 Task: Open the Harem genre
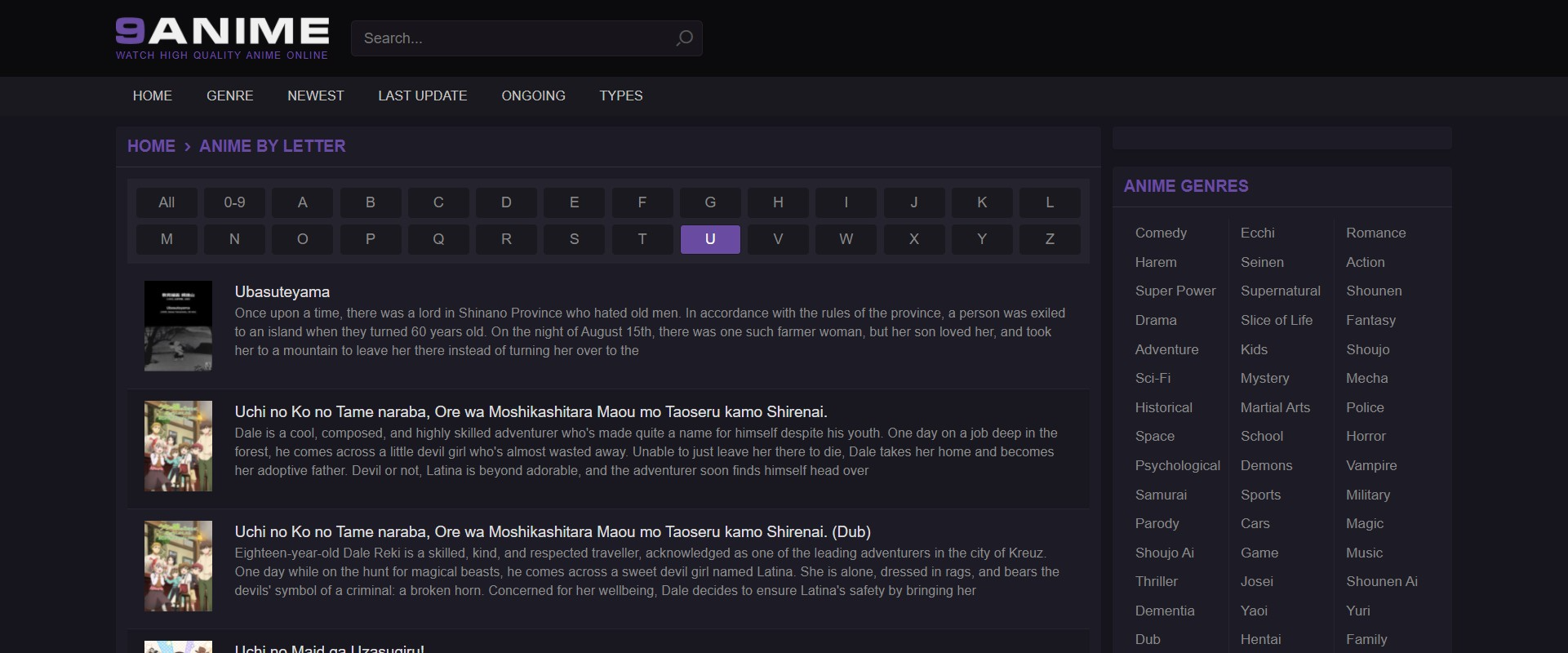coord(1156,262)
